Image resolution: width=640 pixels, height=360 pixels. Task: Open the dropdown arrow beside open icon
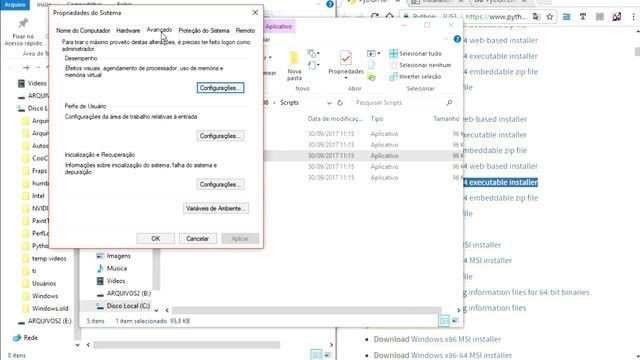coord(378,53)
